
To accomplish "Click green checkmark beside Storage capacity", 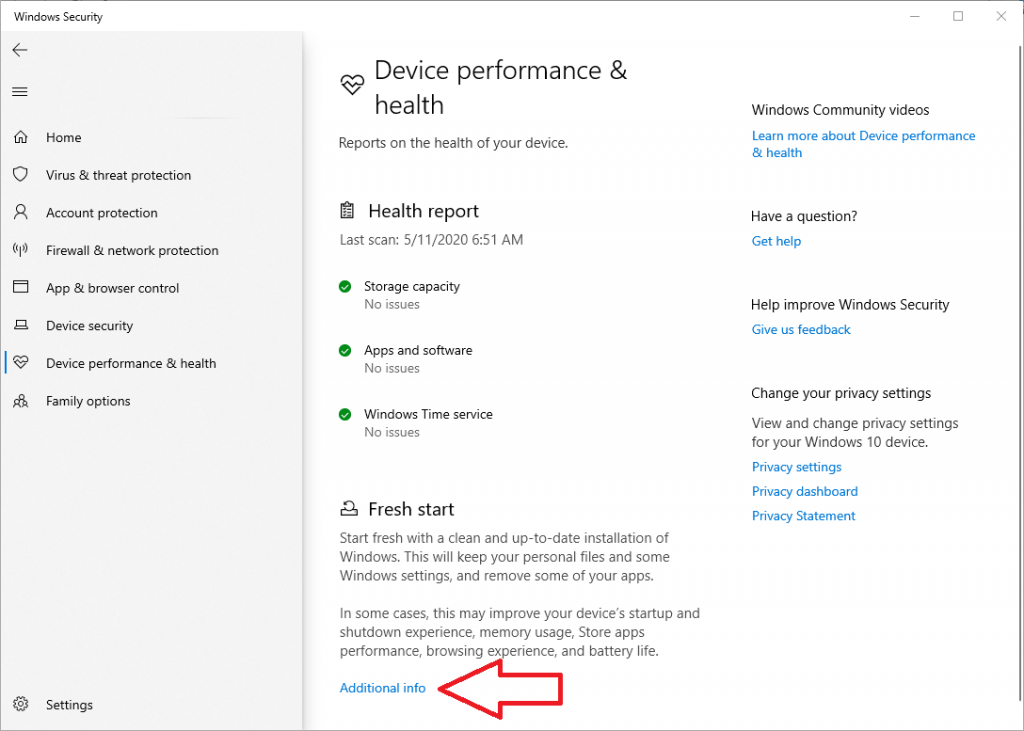I will (345, 286).
